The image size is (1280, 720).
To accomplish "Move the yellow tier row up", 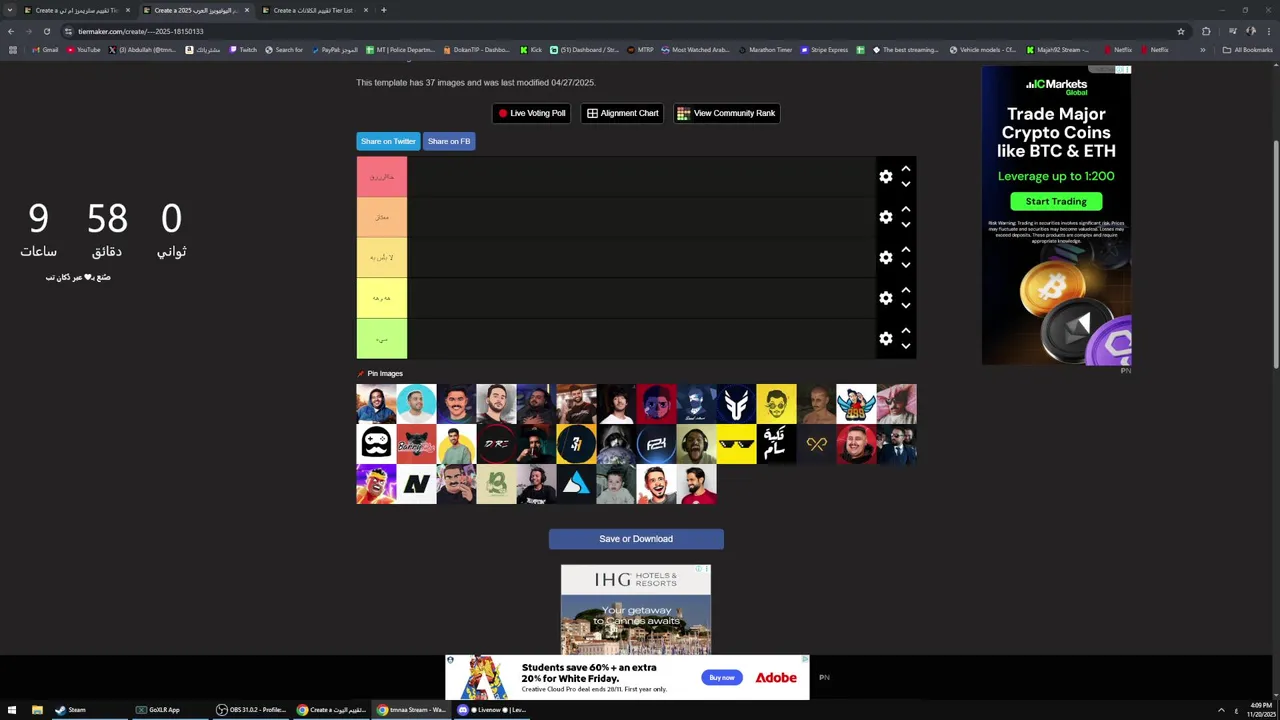I will coord(905,290).
